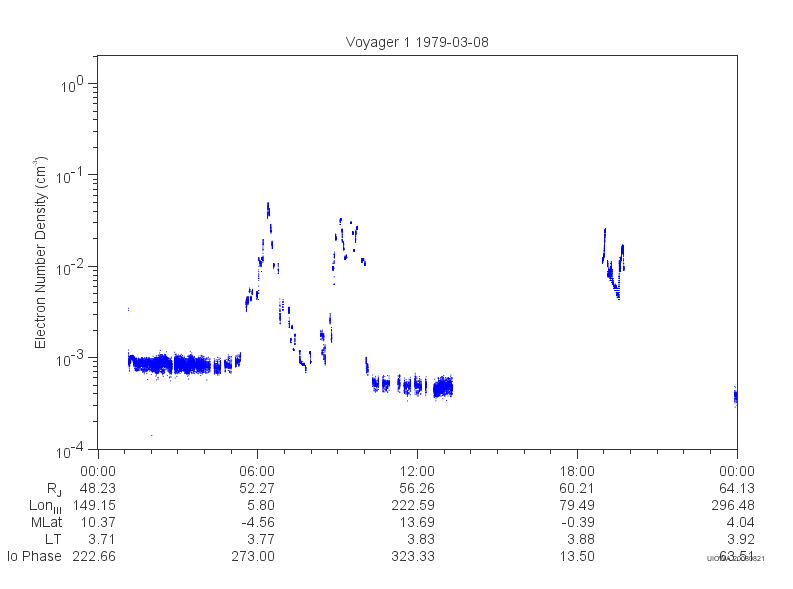Click the RJ value 56.26
The height and width of the screenshot is (589, 793).
tap(417, 488)
